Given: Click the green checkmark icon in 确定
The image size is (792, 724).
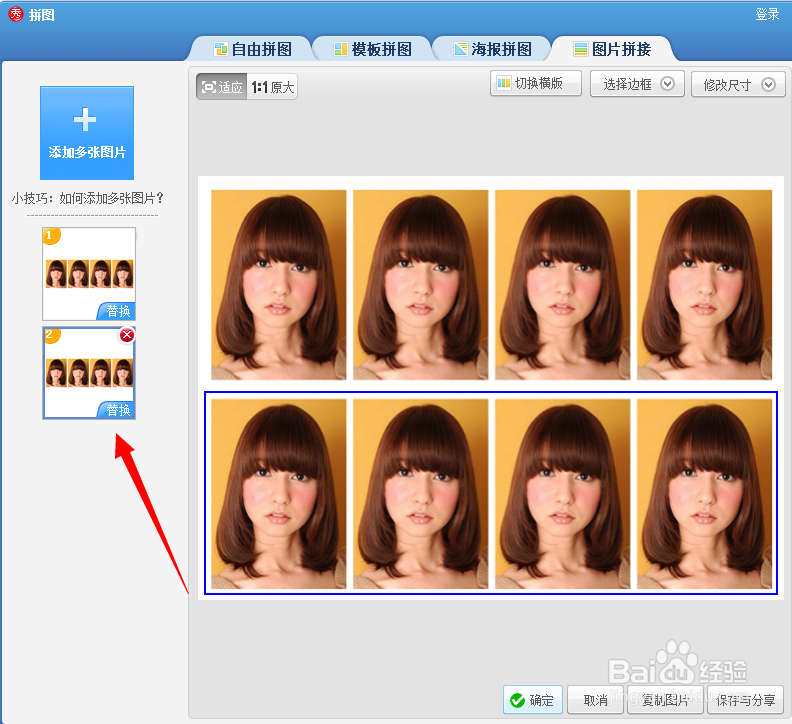Looking at the screenshot, I should click(517, 700).
